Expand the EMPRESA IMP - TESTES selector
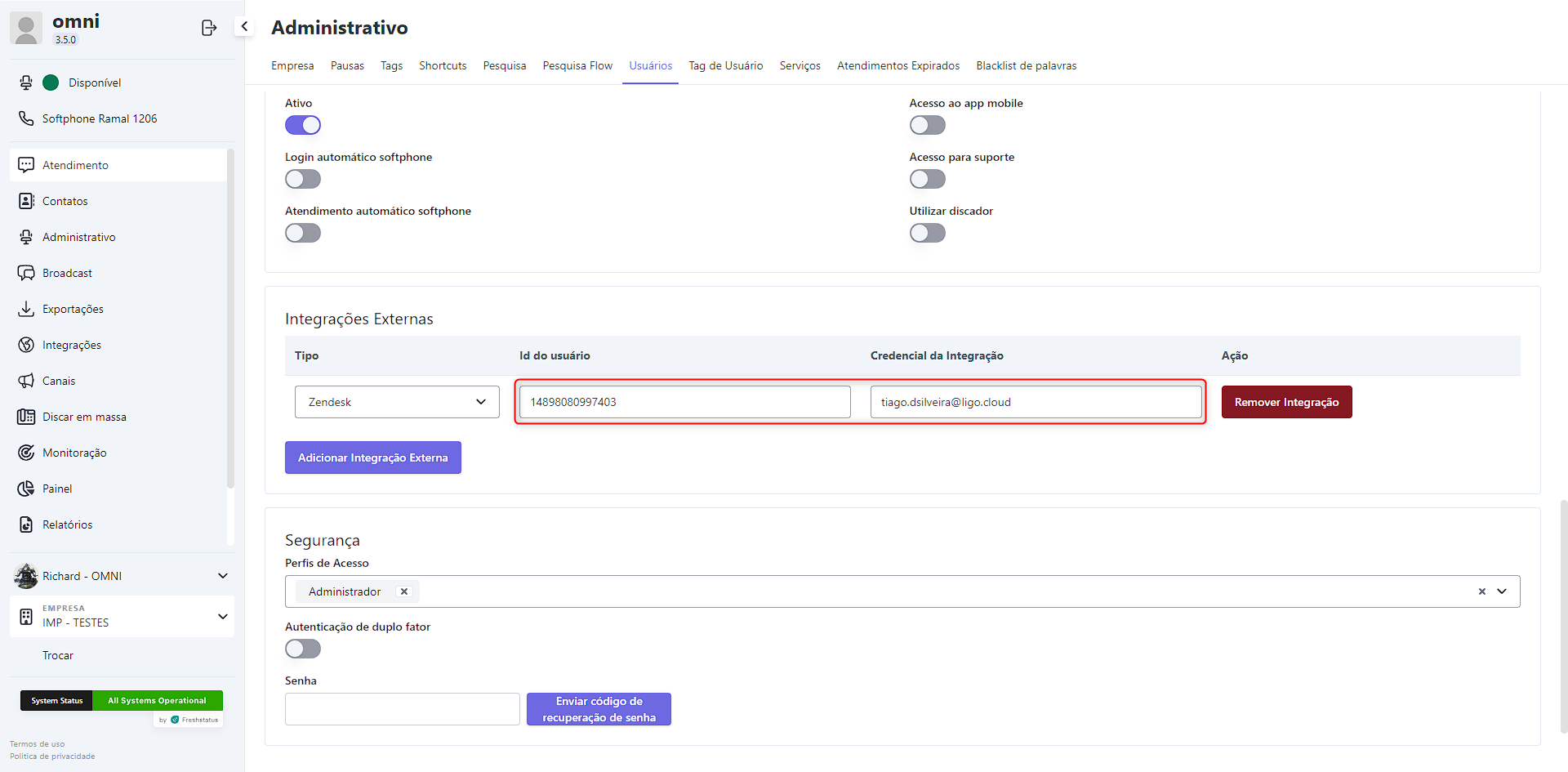Image resolution: width=1568 pixels, height=772 pixels. pyautogui.click(x=222, y=616)
